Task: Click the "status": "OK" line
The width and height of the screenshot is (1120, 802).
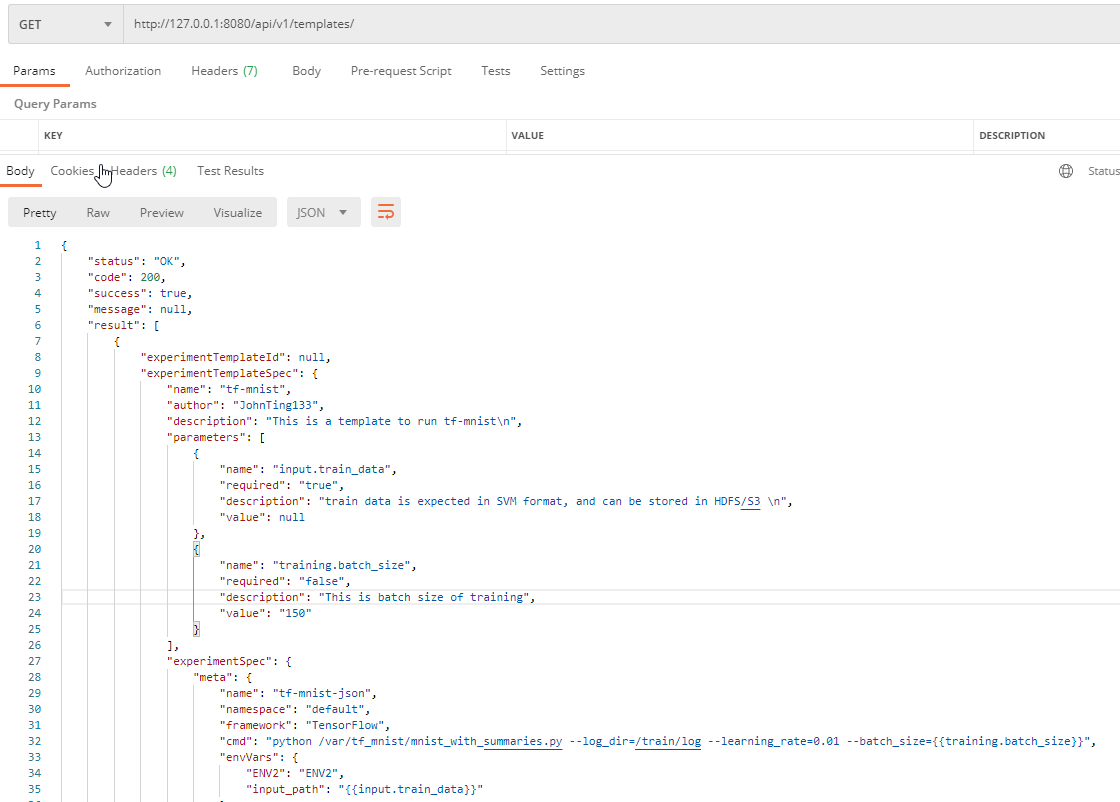Action: click(136, 261)
